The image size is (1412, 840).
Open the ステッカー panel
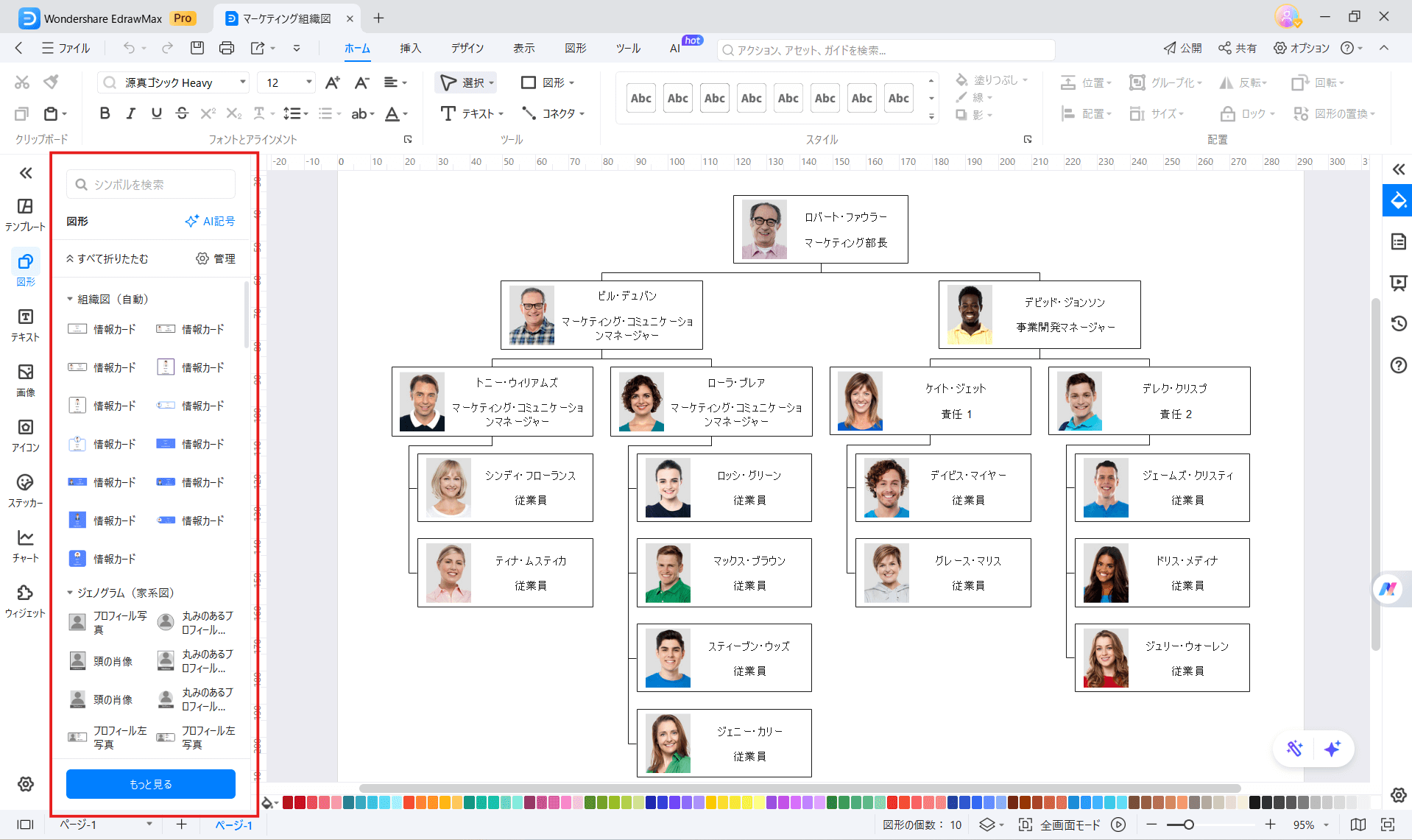[25, 490]
